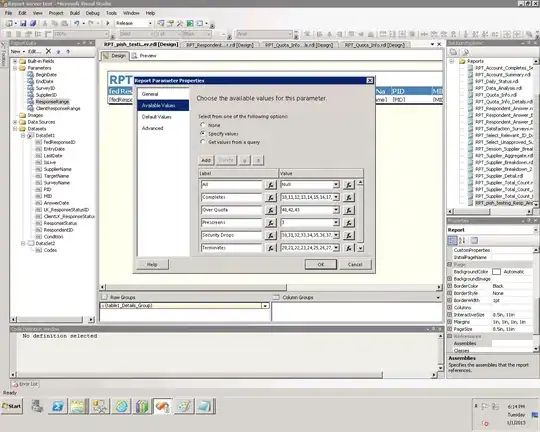Viewport: 540px width, 432px height.
Task: Select Get values from a query option
Action: tap(203, 142)
